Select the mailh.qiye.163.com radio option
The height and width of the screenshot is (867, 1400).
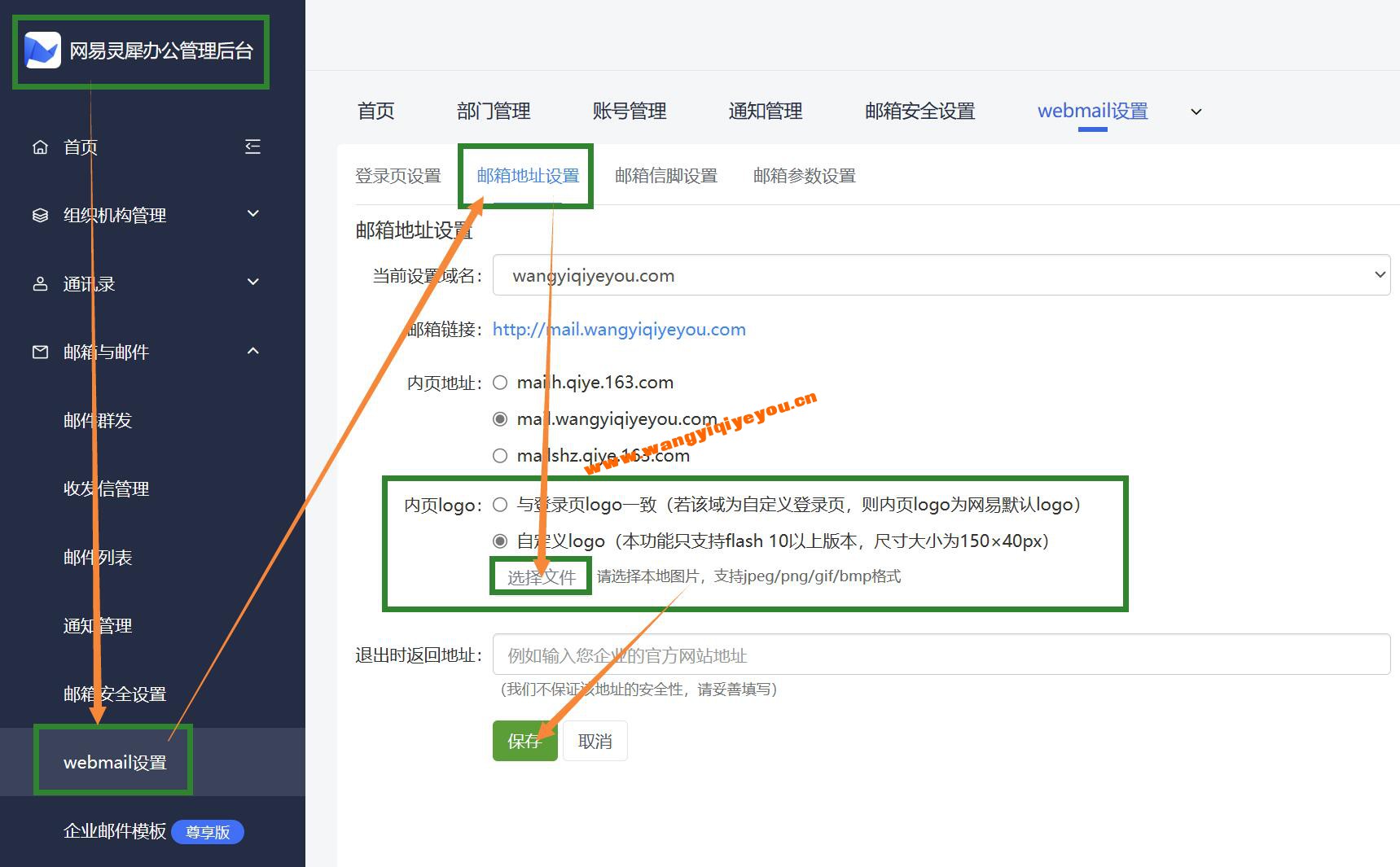tap(500, 383)
